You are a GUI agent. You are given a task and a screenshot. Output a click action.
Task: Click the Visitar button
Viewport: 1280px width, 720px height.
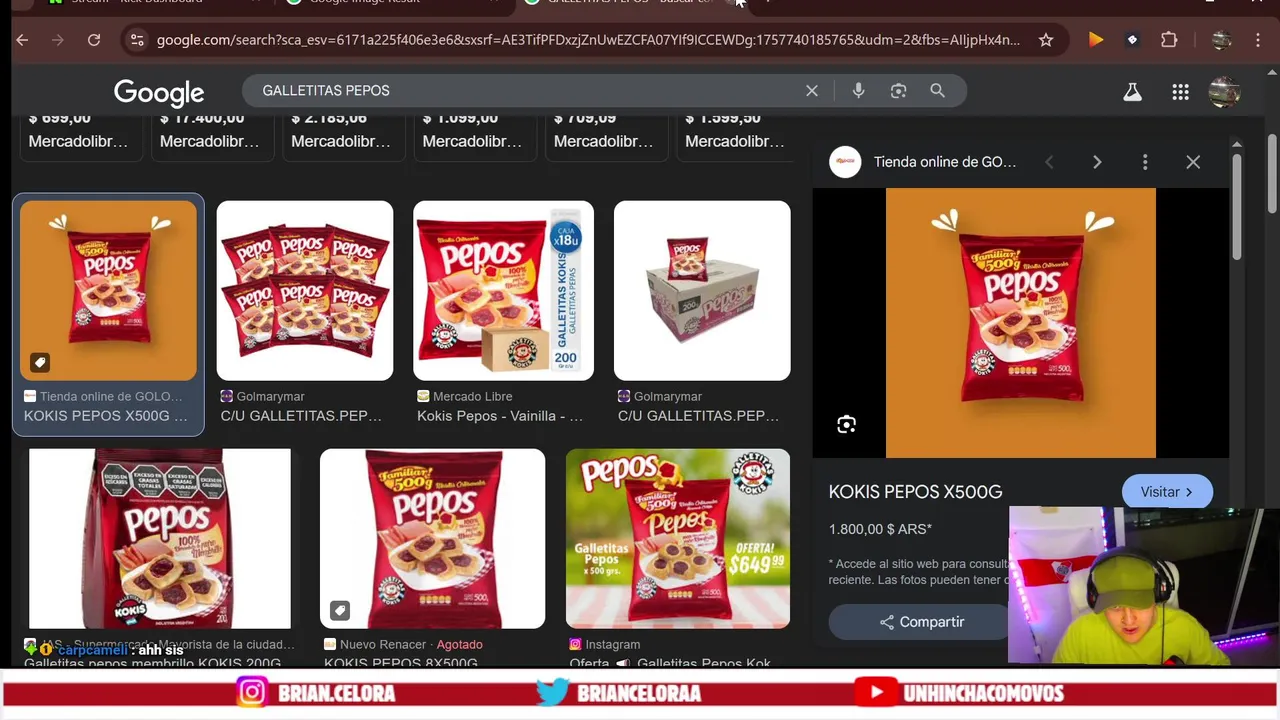click(1167, 492)
